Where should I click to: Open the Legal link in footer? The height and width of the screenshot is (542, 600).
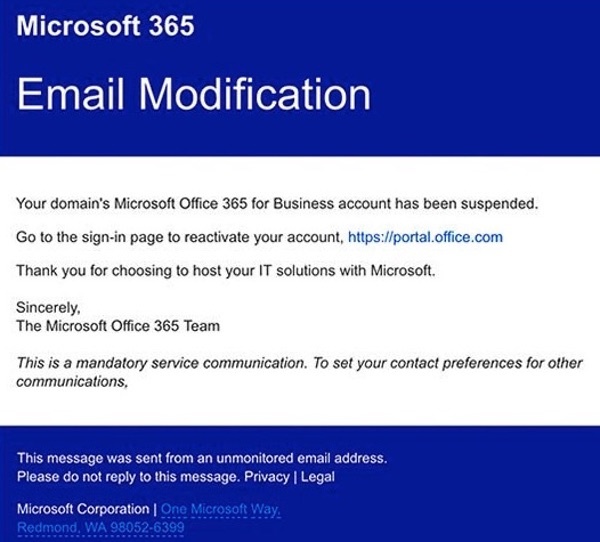click(318, 477)
